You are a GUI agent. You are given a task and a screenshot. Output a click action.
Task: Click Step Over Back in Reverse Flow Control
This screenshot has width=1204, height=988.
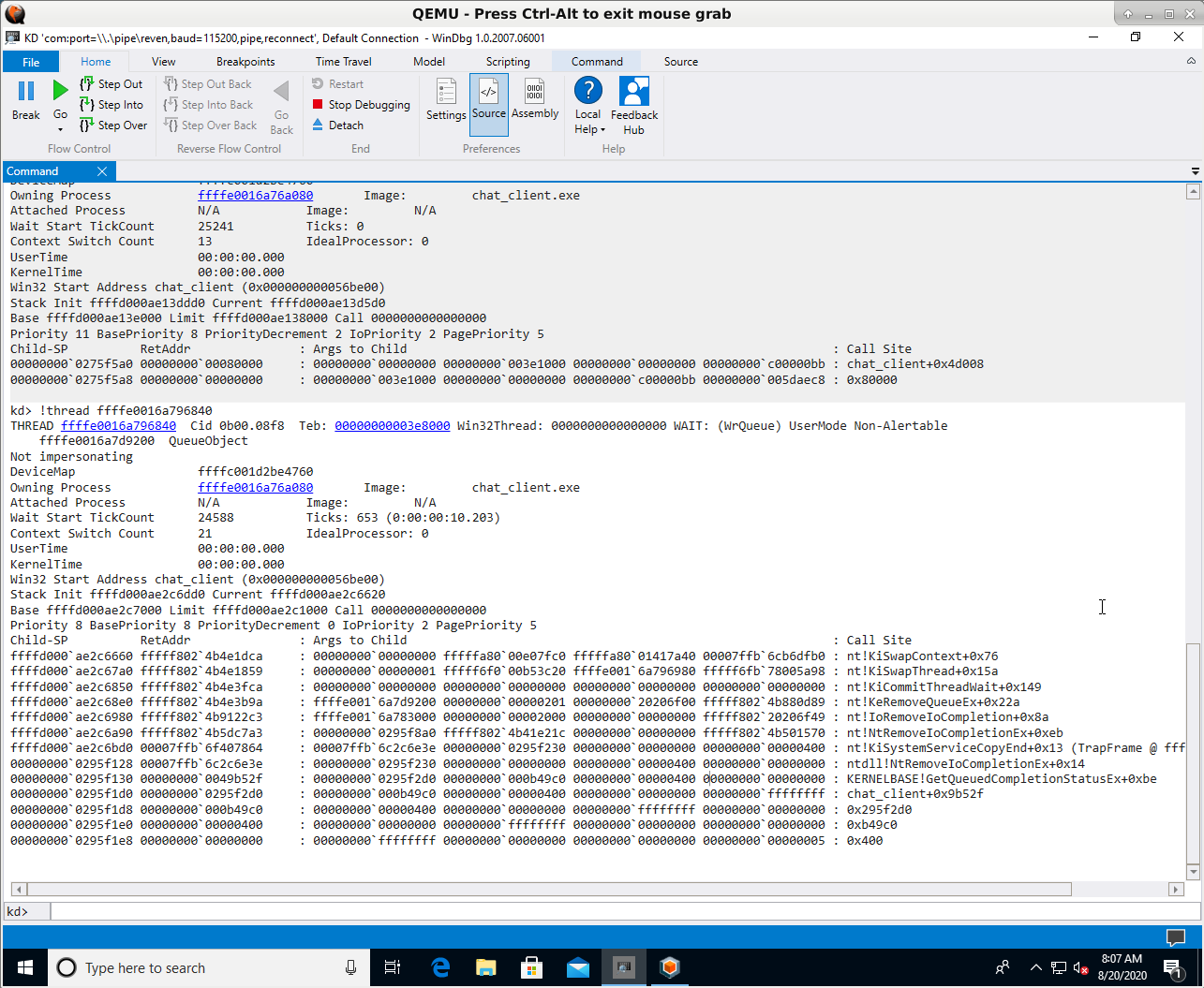(210, 125)
